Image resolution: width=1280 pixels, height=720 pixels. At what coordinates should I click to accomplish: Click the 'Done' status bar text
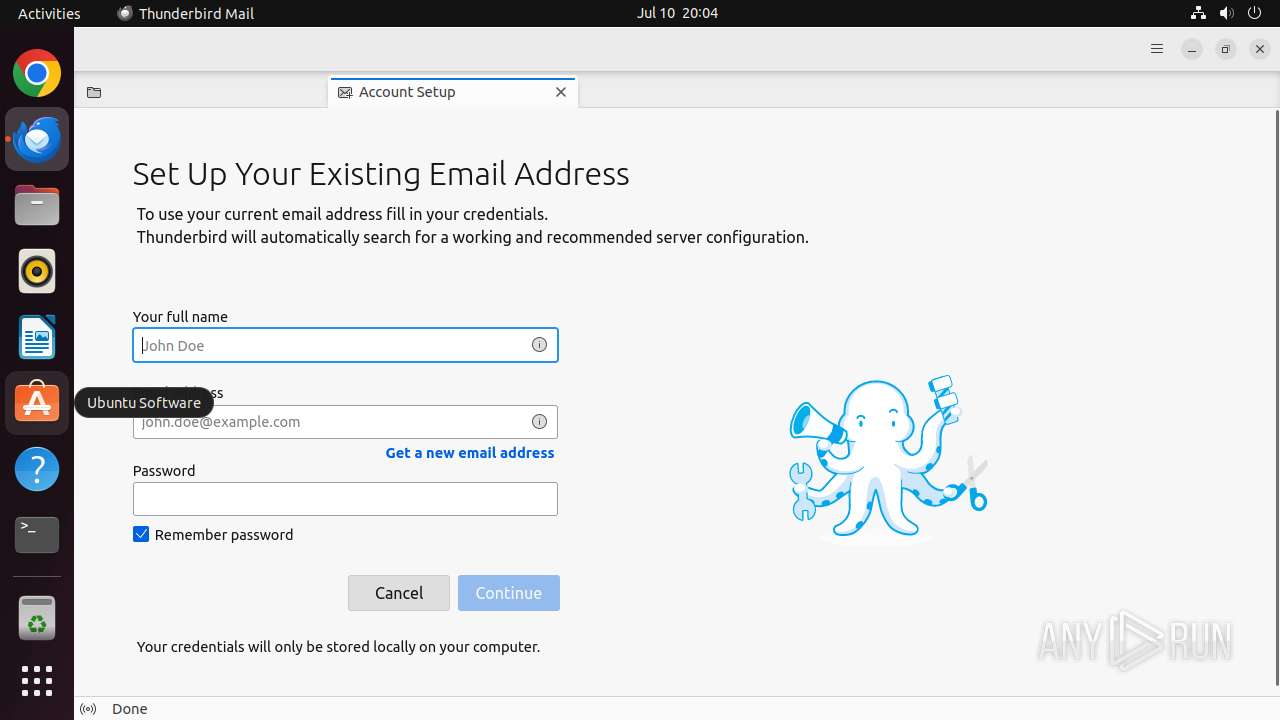130,709
